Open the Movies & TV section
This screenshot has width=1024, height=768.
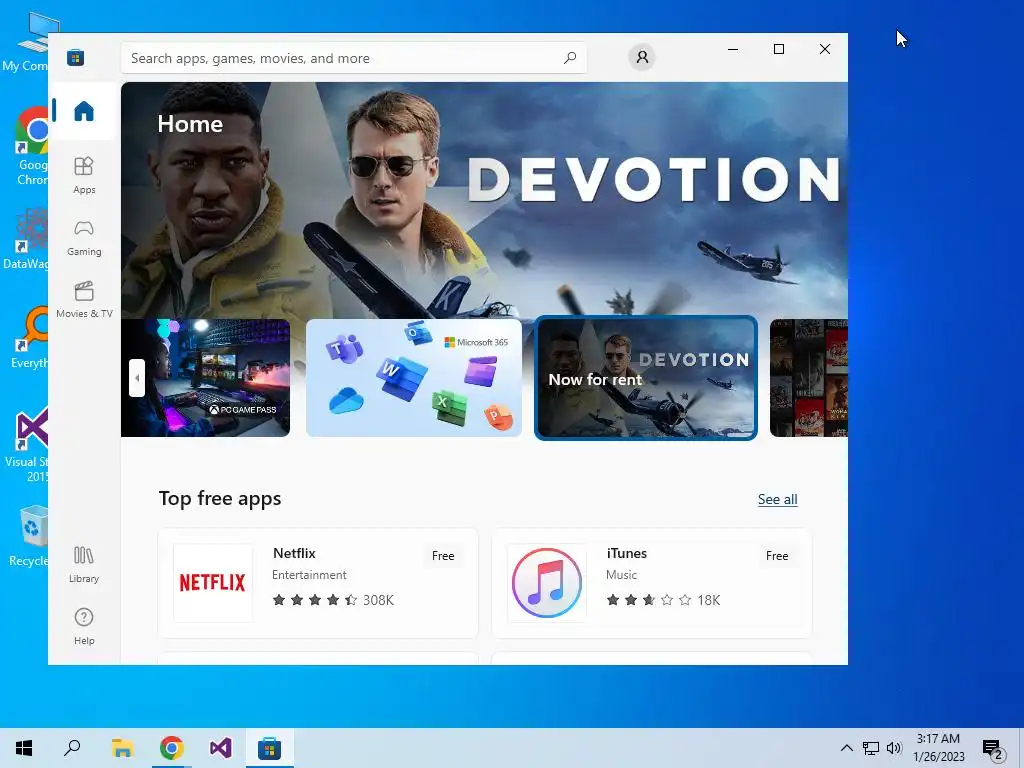84,300
